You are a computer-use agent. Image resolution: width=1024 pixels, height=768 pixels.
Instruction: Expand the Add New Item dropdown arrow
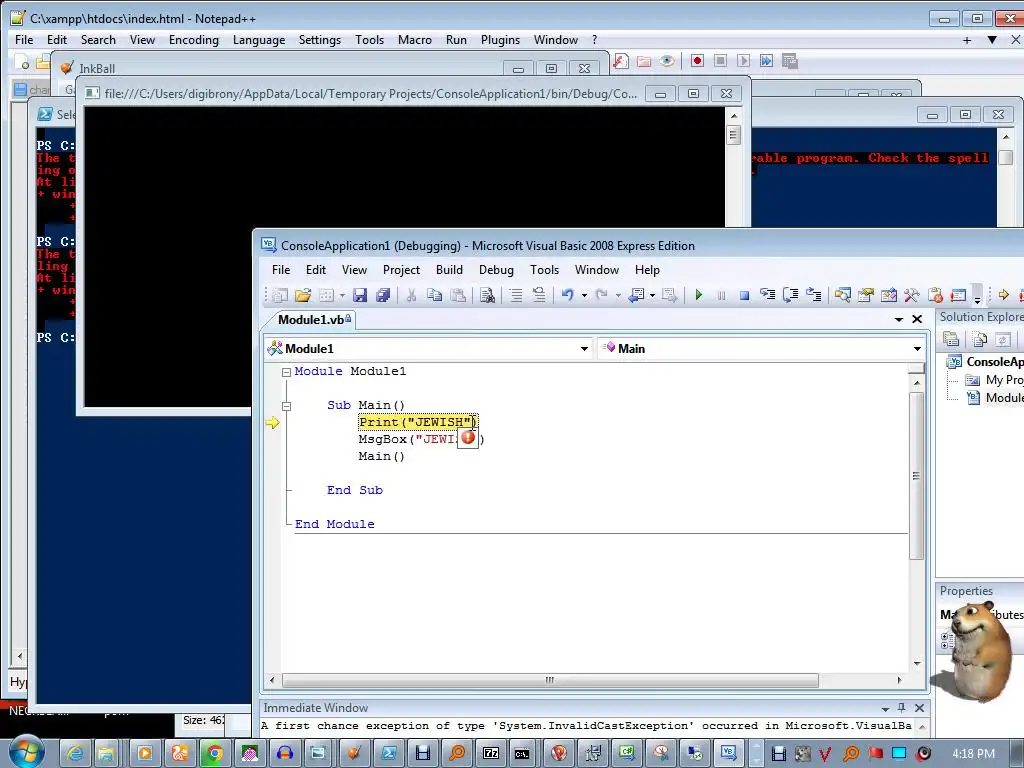[342, 296]
